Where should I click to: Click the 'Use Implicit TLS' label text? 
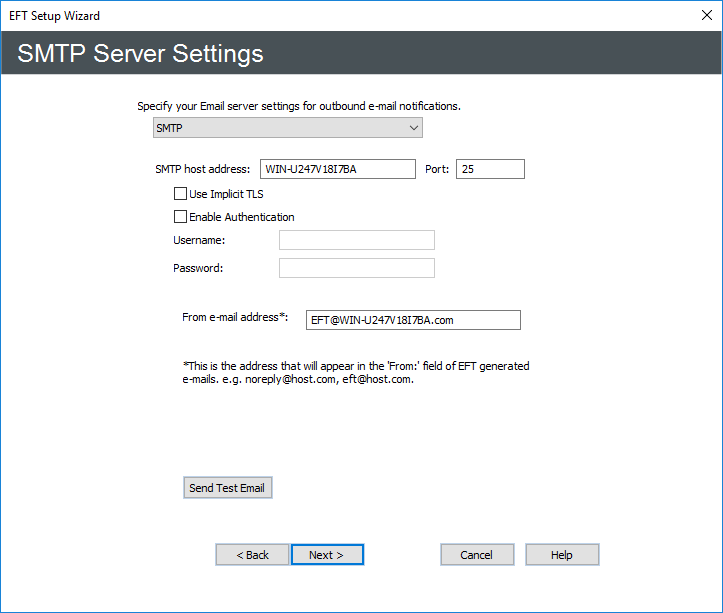(x=226, y=194)
